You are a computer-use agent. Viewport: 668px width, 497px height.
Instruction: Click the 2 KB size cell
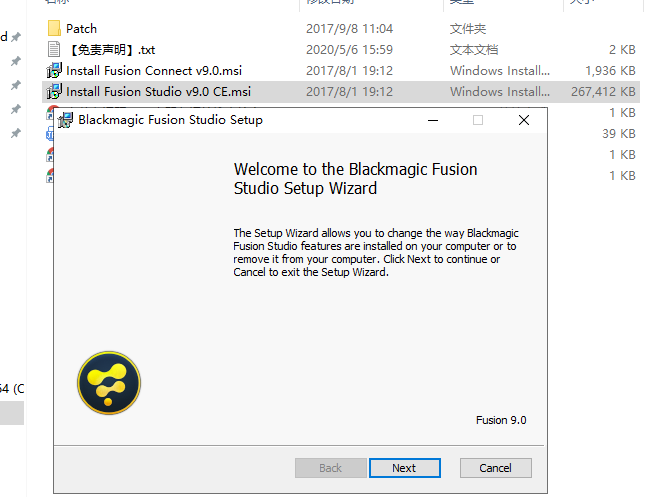(622, 50)
